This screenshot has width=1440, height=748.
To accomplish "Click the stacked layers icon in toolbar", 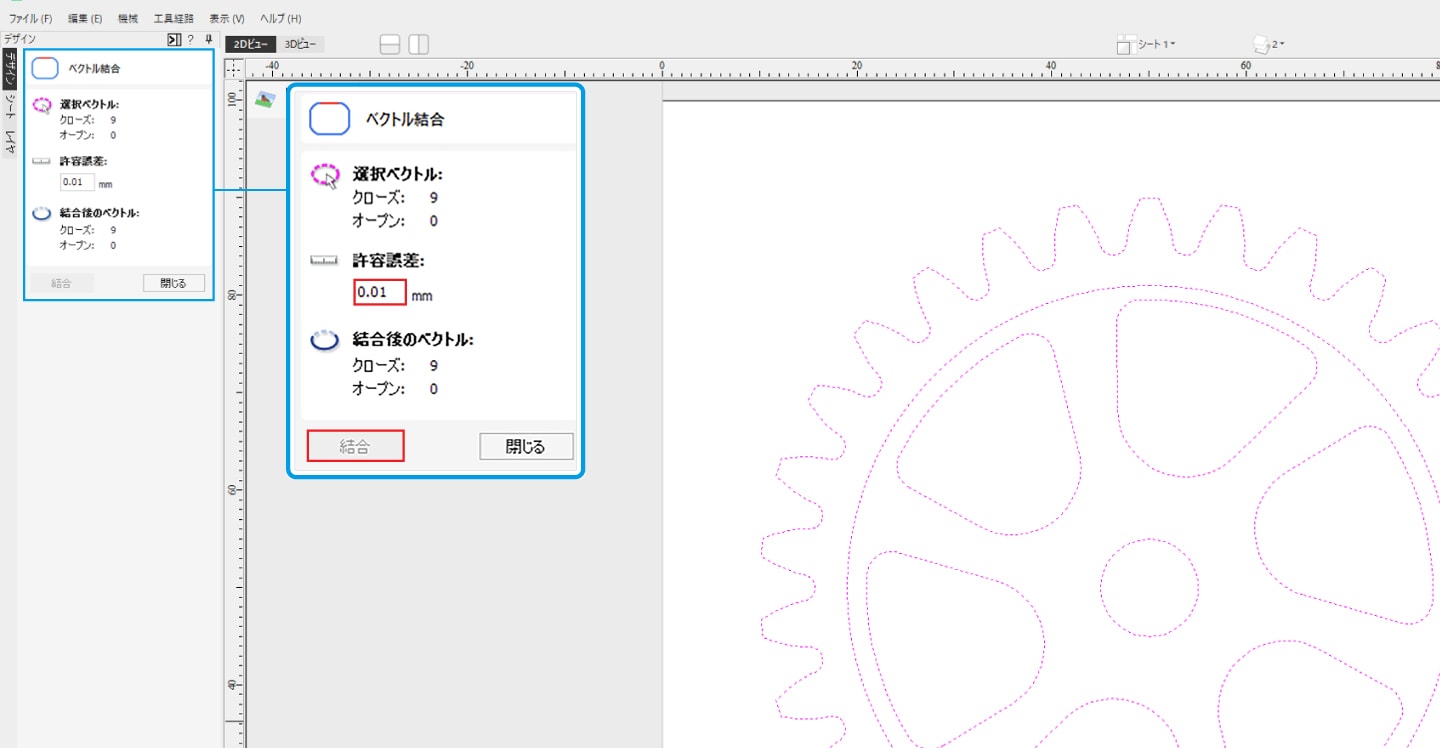I will pyautogui.click(x=1261, y=45).
